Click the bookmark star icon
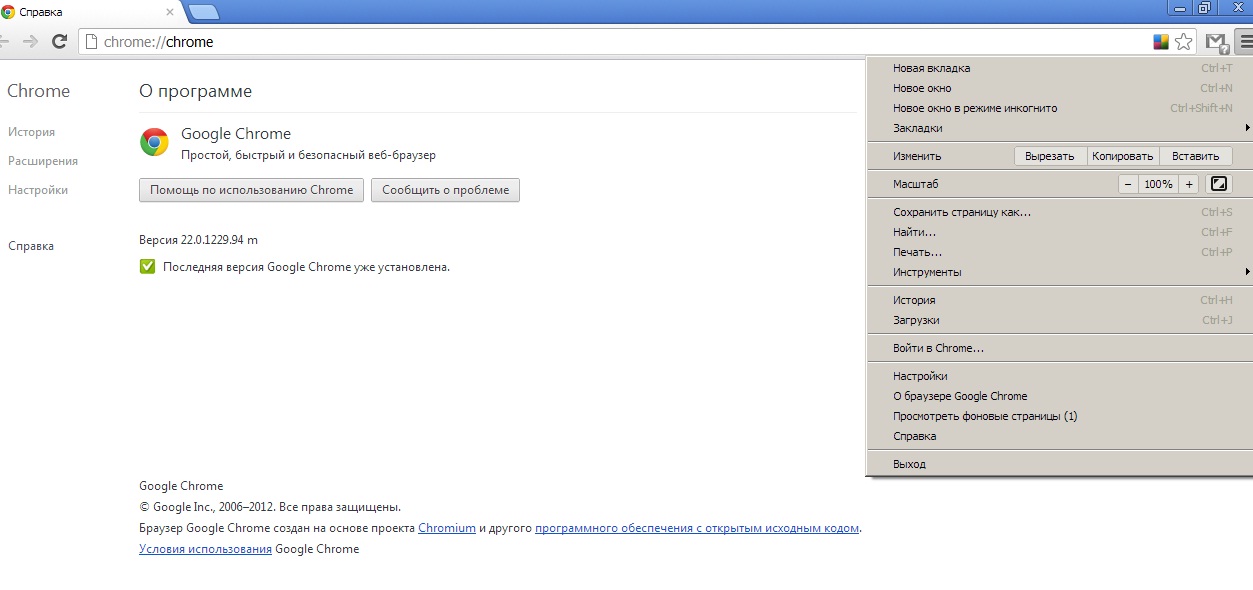1253x590 pixels. pos(1184,42)
